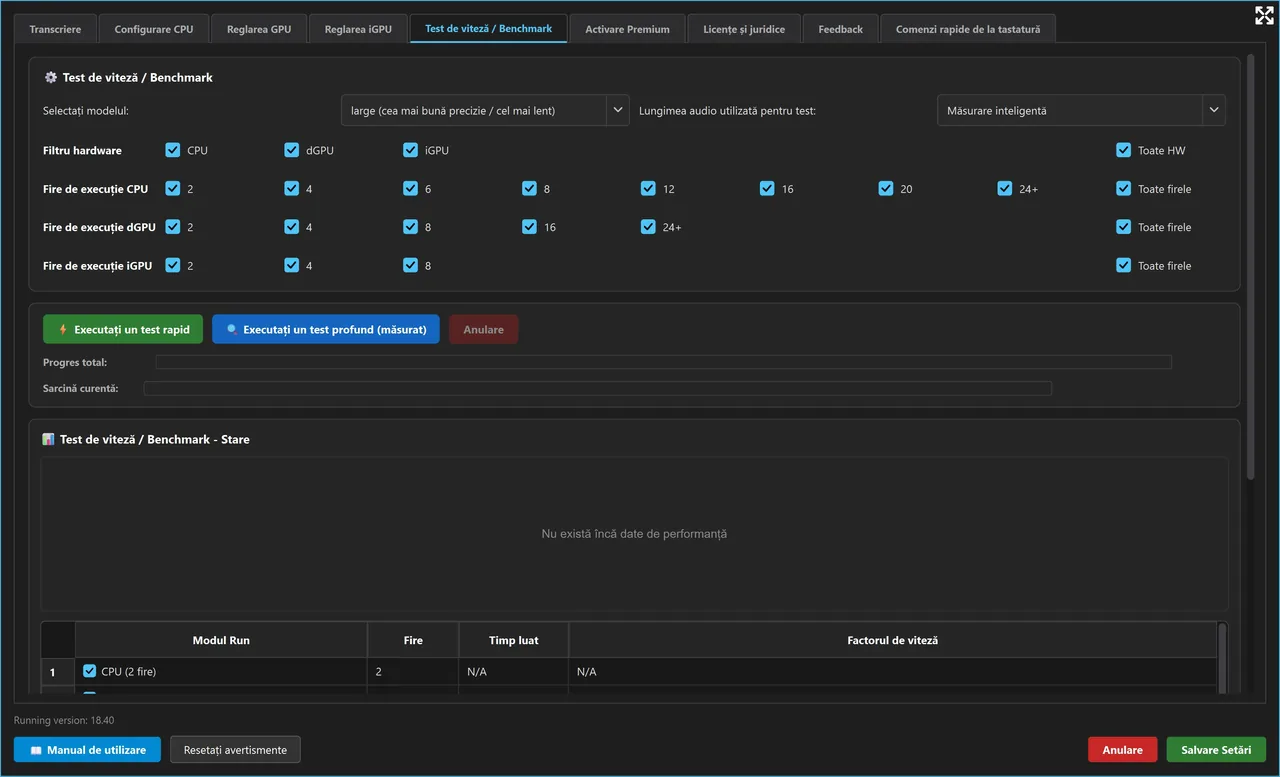Viewport: 1280px width, 777px height.
Task: Uncheck the CPU (2 fire) row checkbox
Action: [x=90, y=671]
